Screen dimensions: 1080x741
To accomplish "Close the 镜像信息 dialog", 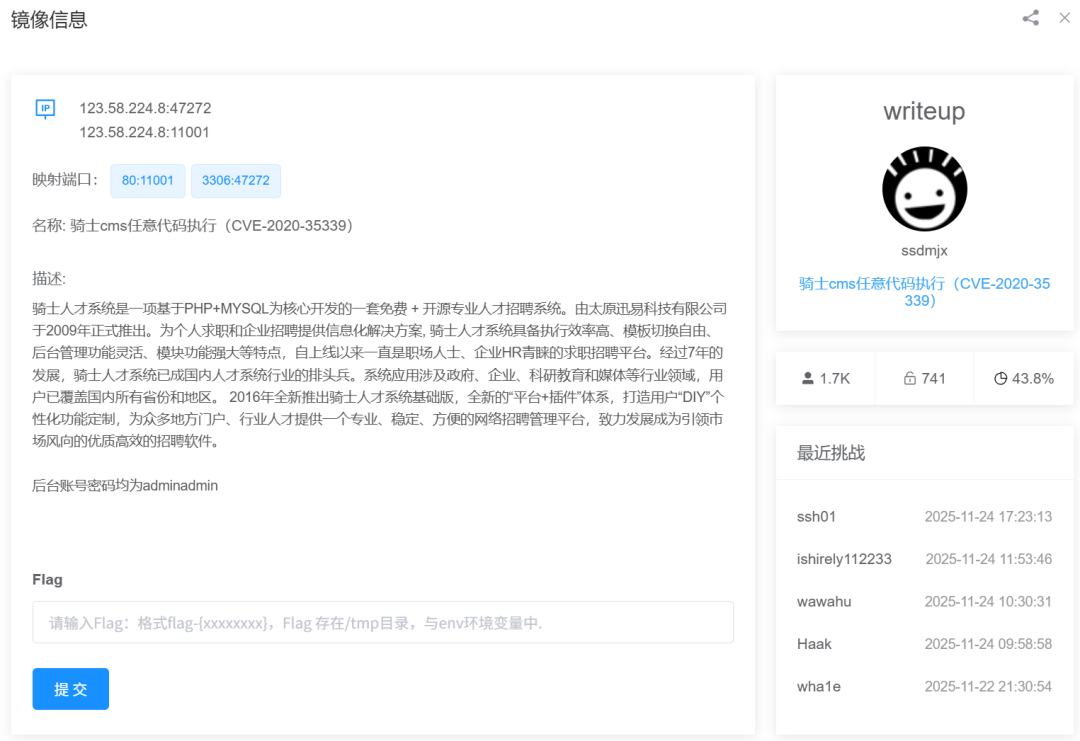I will pyautogui.click(x=1064, y=18).
